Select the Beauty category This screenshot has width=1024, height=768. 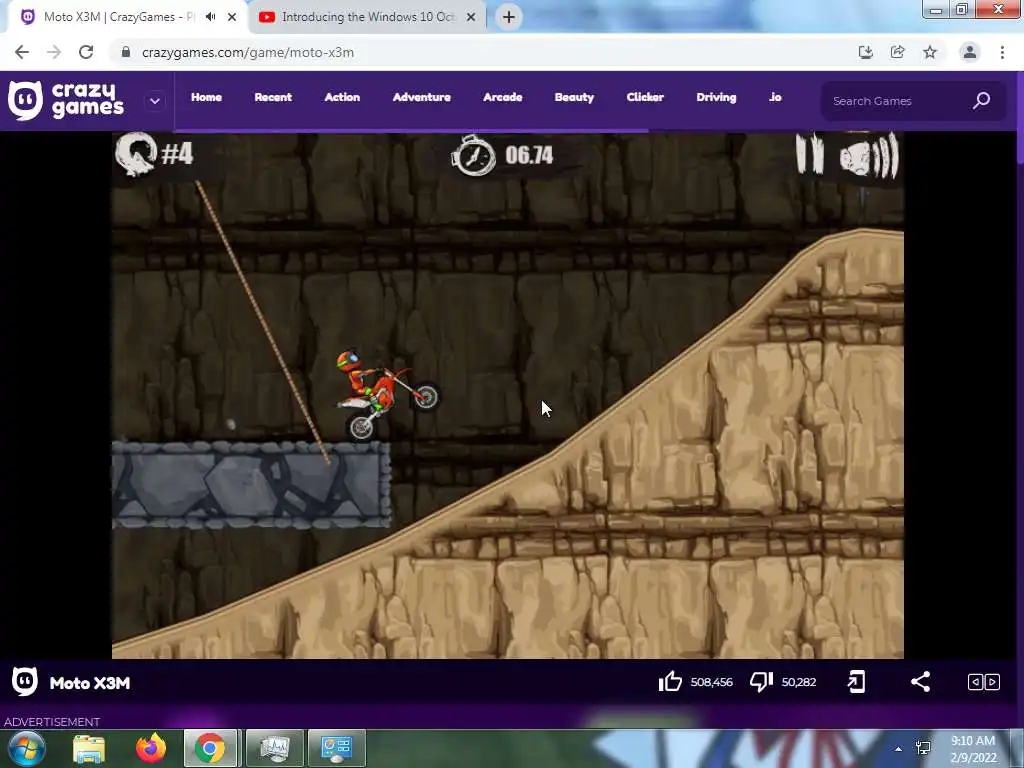click(574, 97)
